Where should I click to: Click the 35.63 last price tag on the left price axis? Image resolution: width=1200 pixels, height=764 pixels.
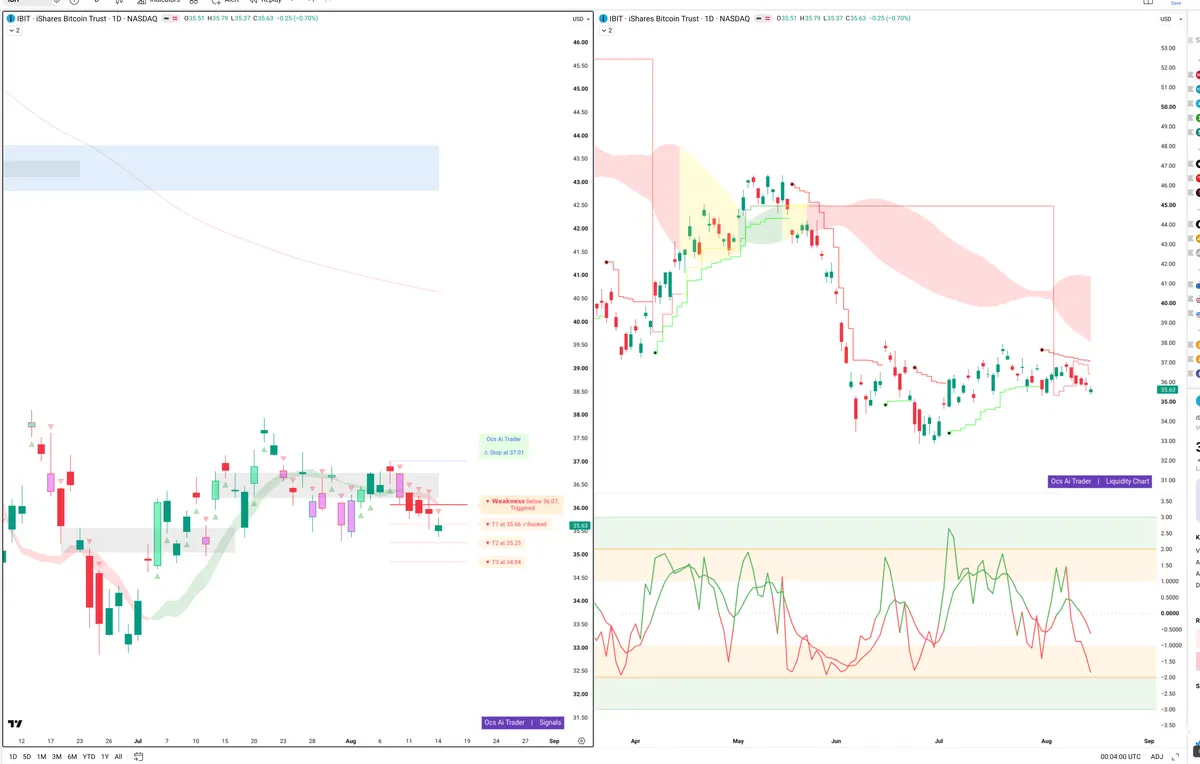581,525
